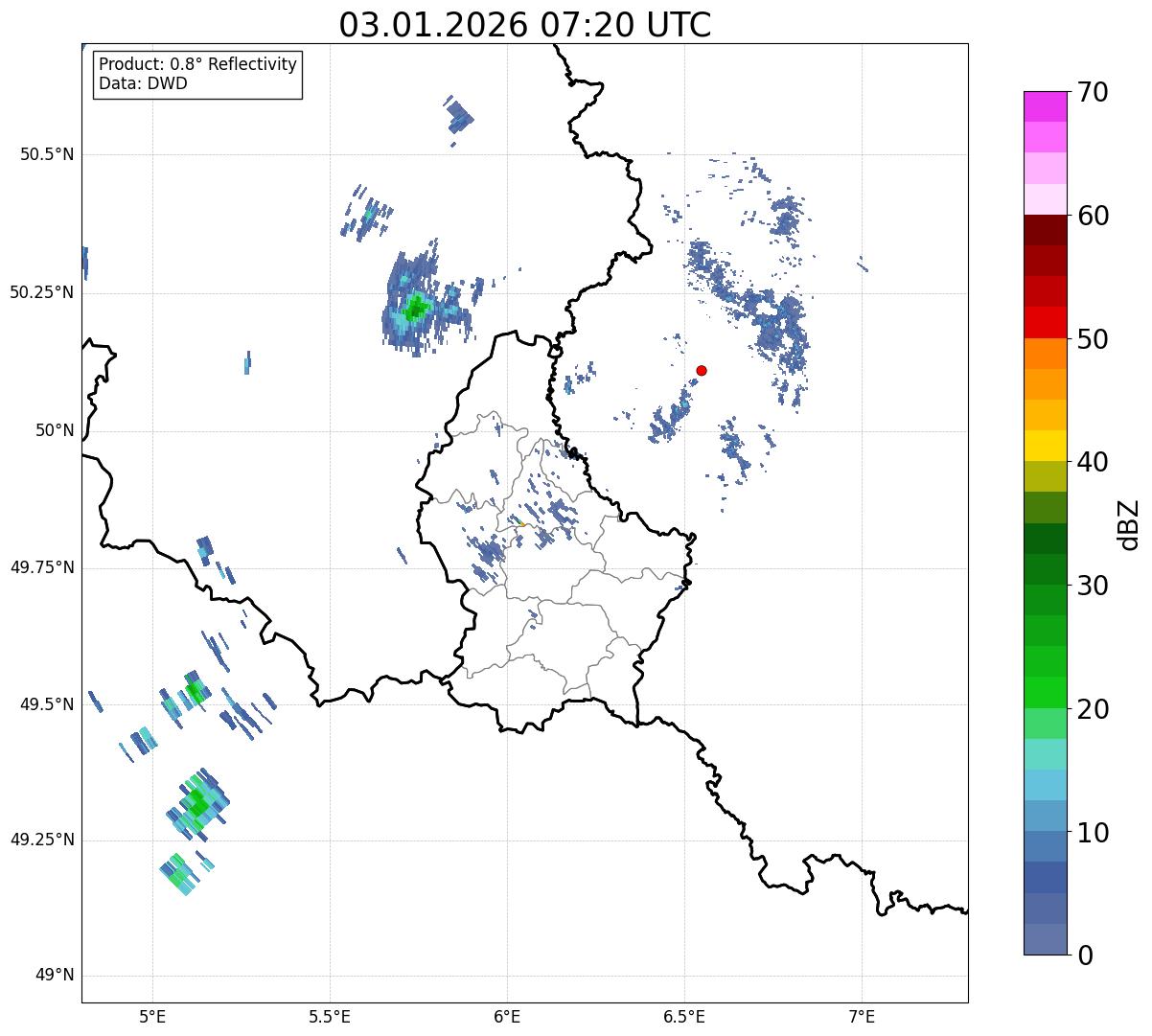Click the title "03.01.2026 07:20 UTC"
This screenshot has width=1152, height=1036.
click(525, 24)
